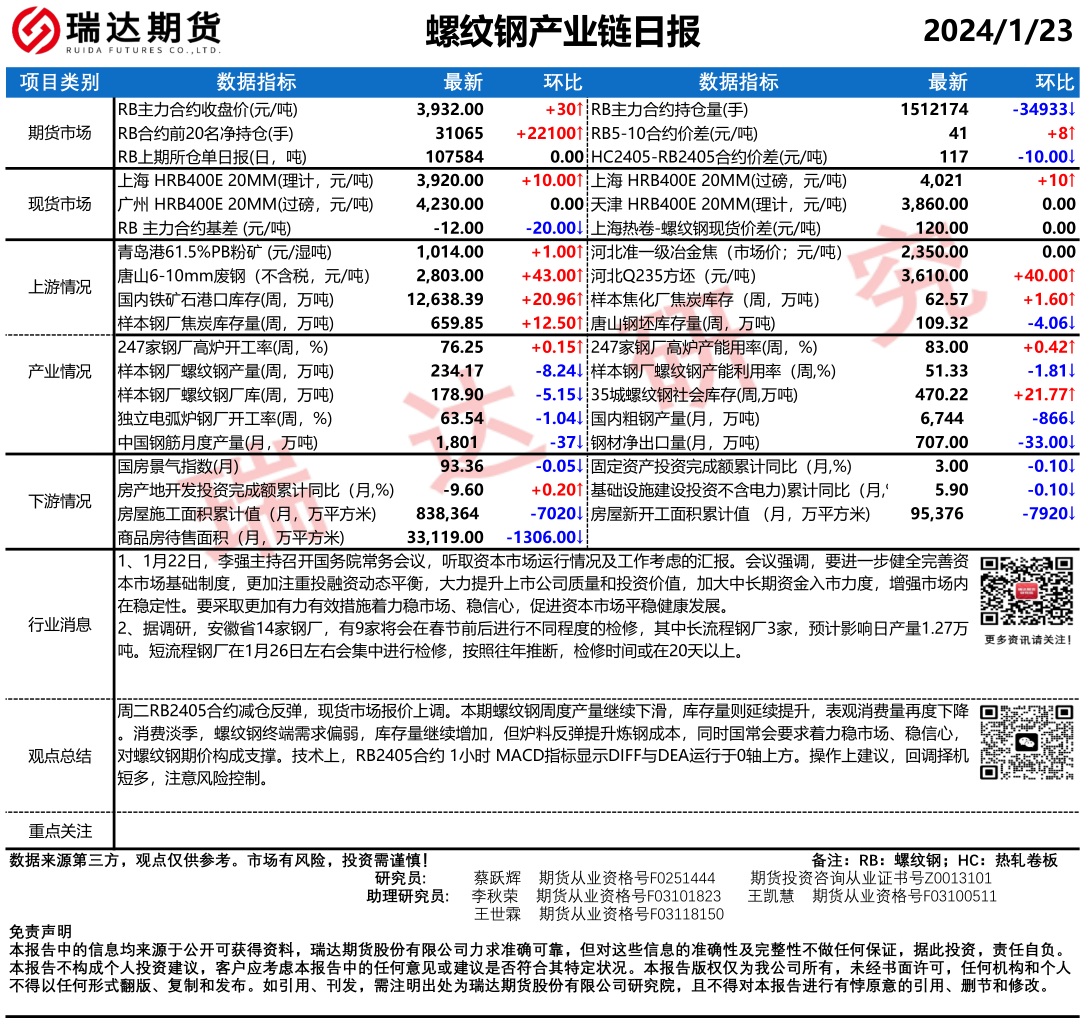Viewport: 1084px width, 1022px height.
Task: Select the 重点关注 category cell
Action: pyautogui.click(x=59, y=830)
